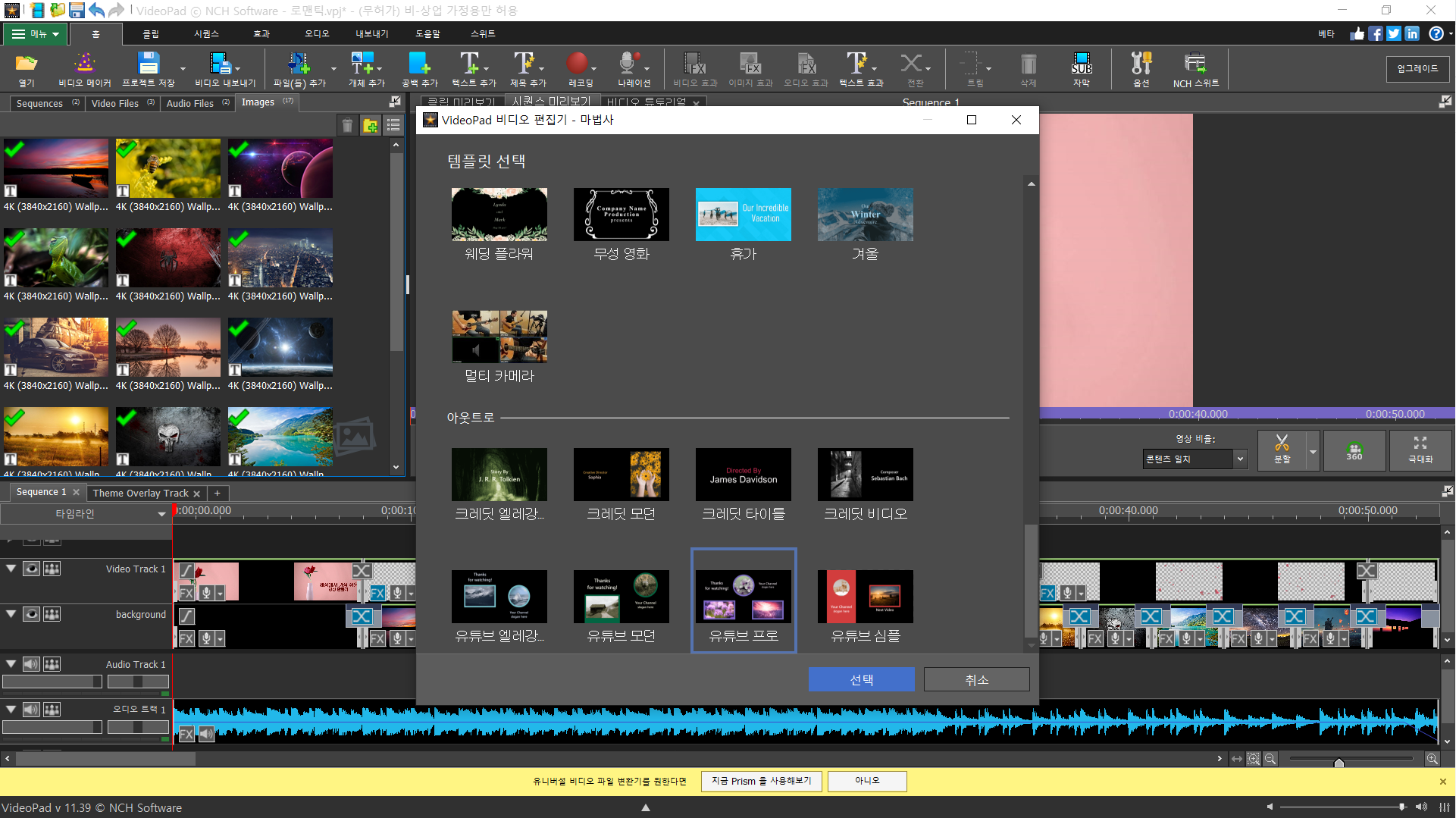Open the 시퀀스 ribbon tab

coord(206,33)
